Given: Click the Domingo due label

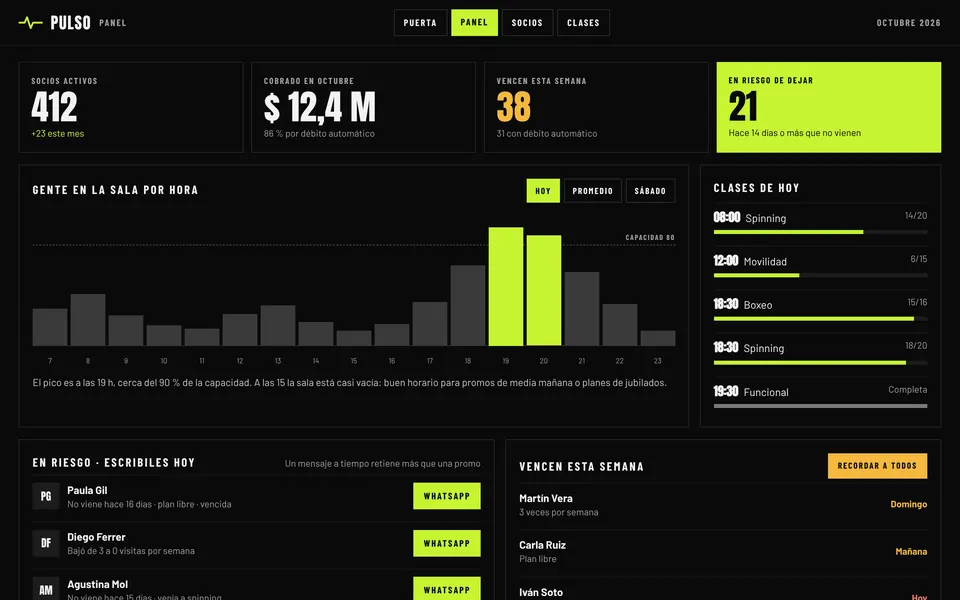Looking at the screenshot, I should tap(909, 504).
